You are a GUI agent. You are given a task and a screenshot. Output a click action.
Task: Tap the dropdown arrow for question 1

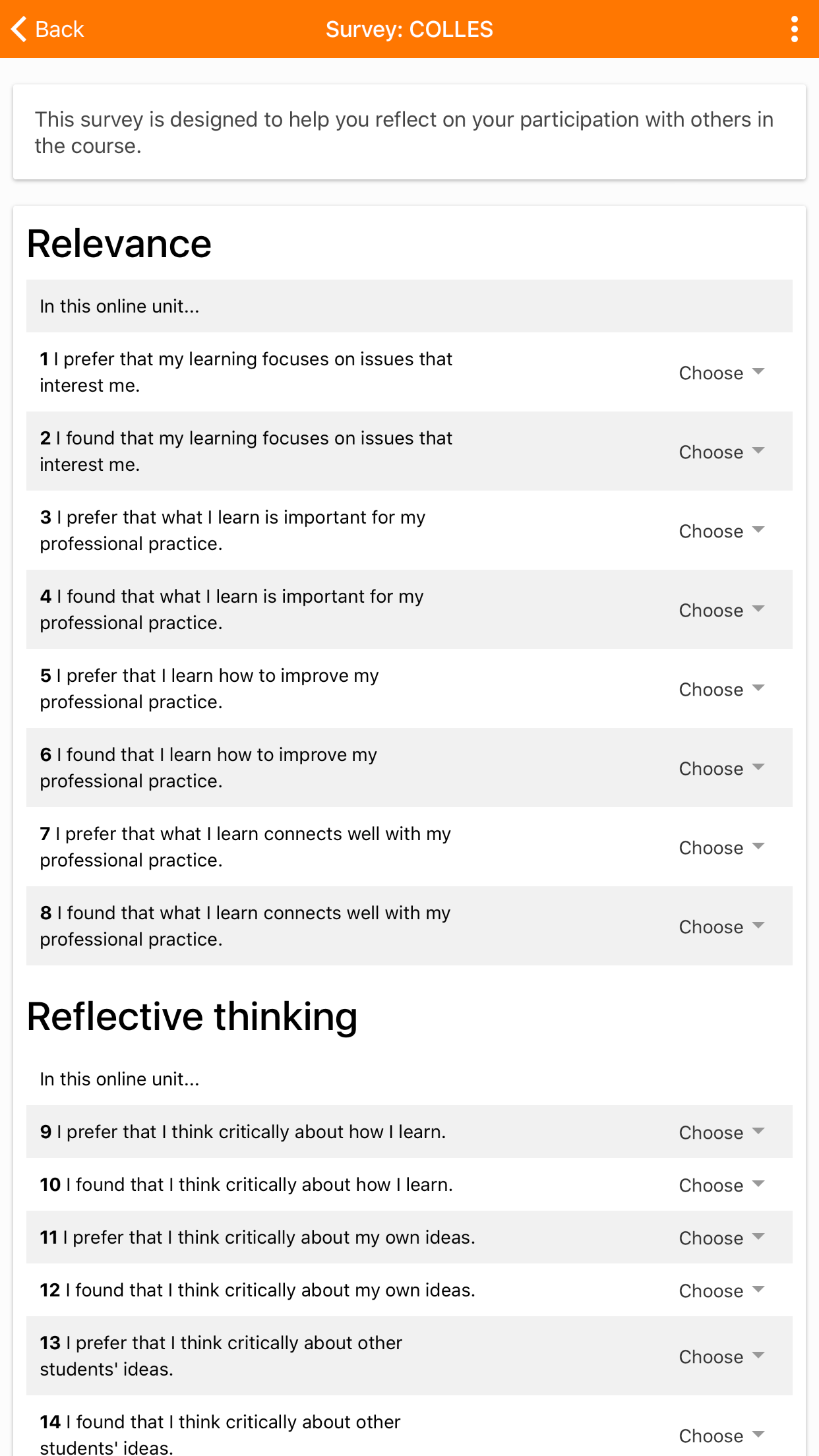pyautogui.click(x=758, y=372)
